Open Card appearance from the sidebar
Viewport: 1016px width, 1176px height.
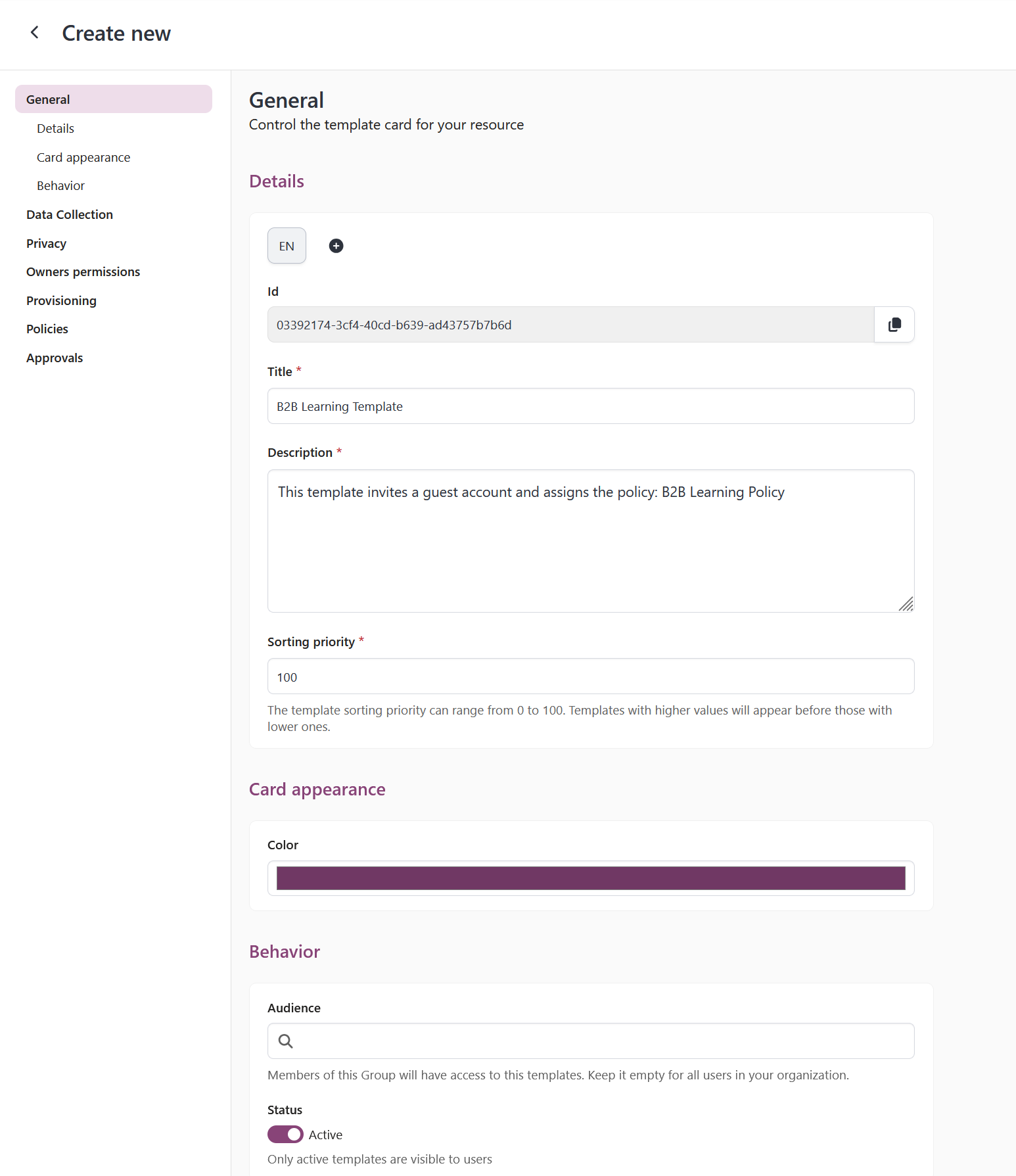[83, 156]
